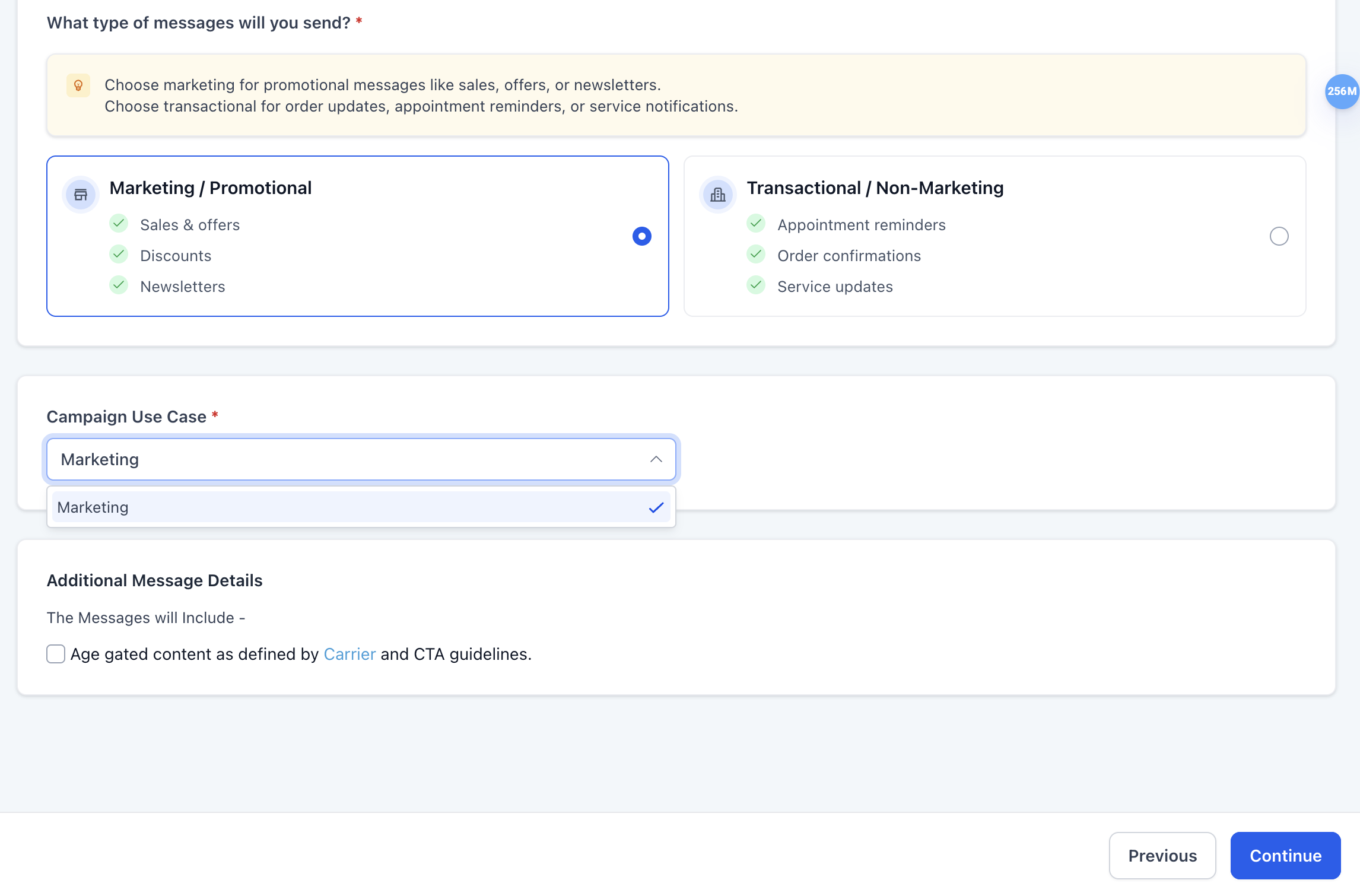Viewport: 1360px width, 896px height.
Task: Click the Appointment reminders checkmark icon
Action: (x=756, y=224)
